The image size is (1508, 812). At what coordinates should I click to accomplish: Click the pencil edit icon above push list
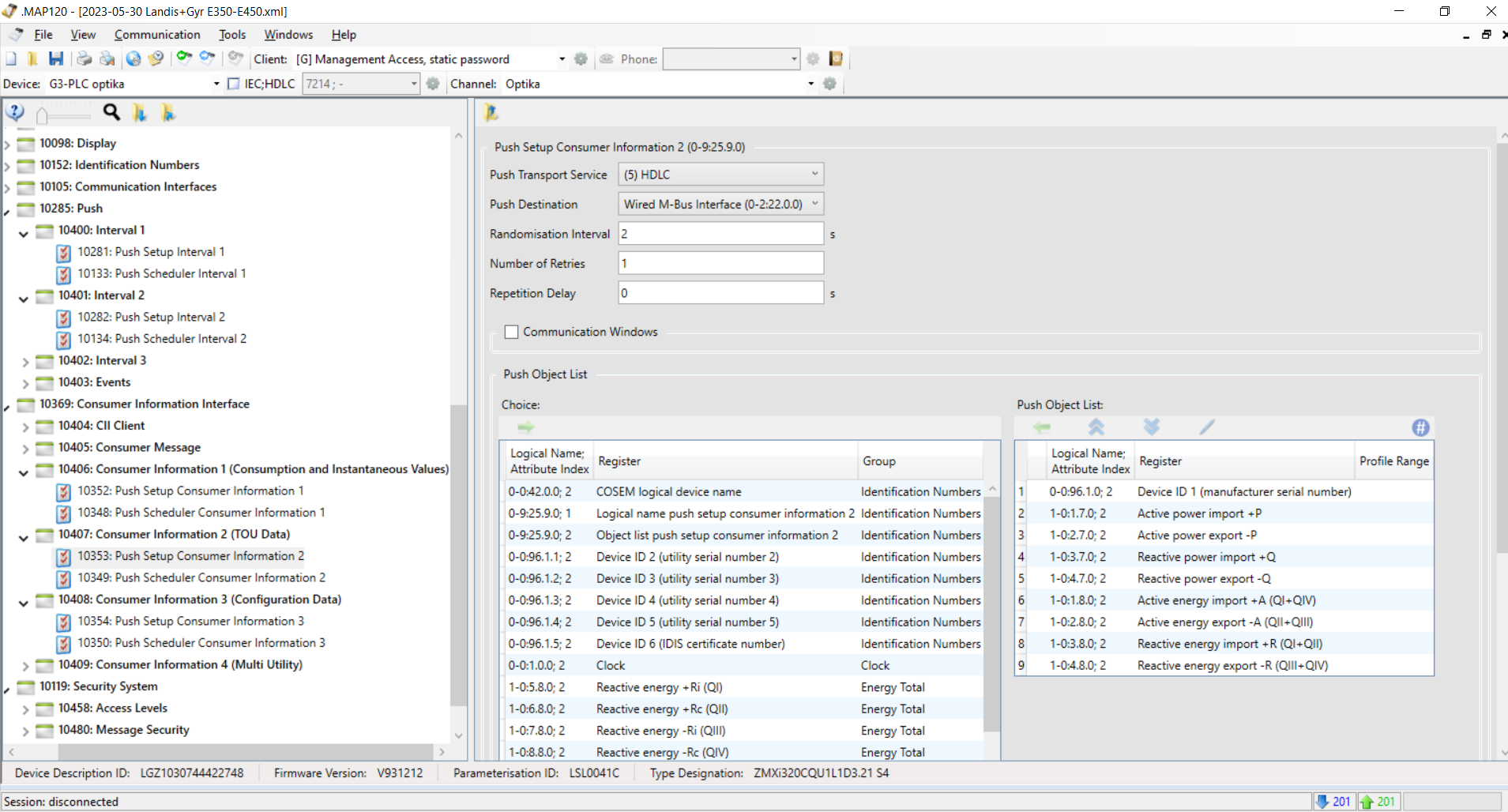[1207, 427]
